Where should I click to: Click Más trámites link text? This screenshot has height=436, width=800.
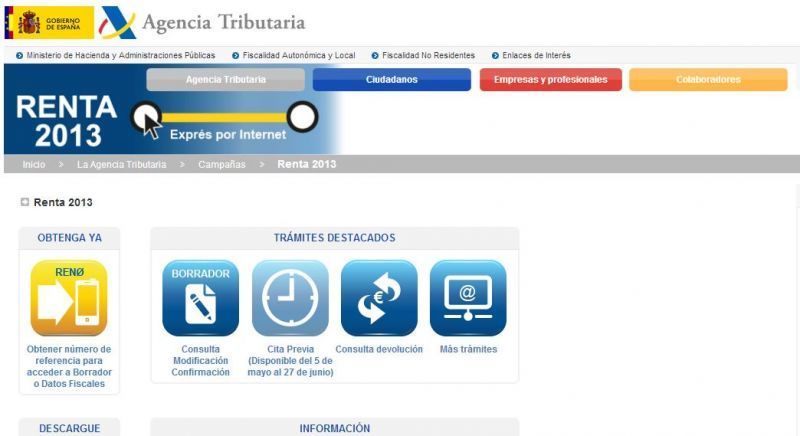[468, 349]
